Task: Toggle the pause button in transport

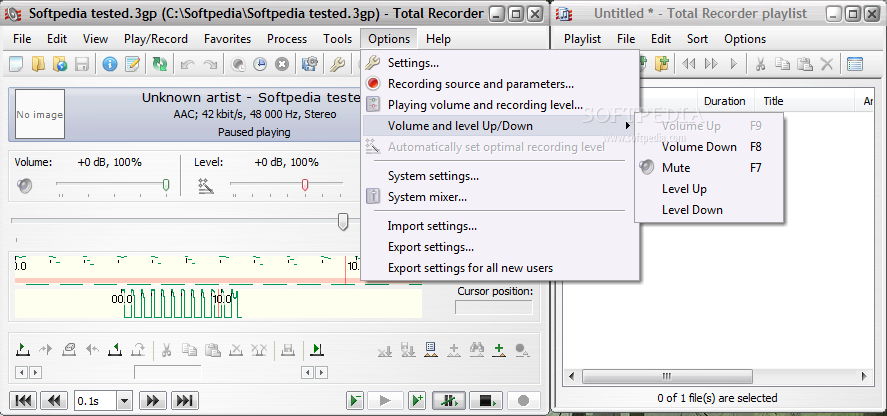Action: pyautogui.click(x=449, y=401)
